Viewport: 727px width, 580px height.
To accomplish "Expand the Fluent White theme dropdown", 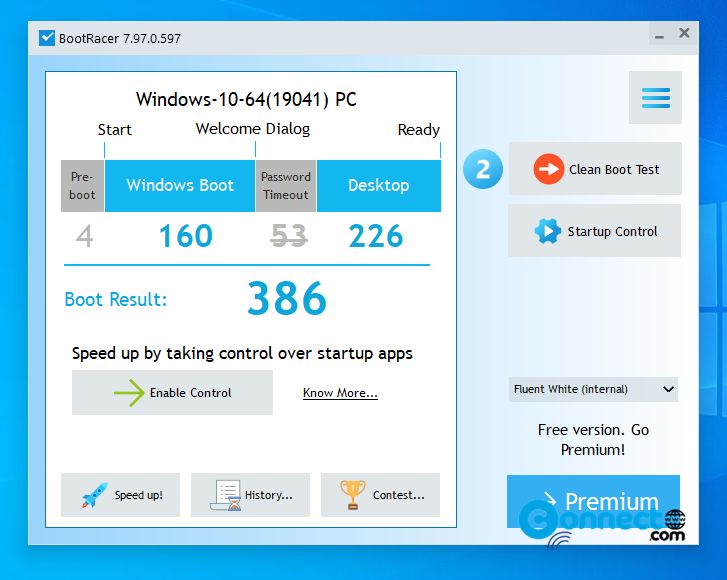I will pos(593,389).
